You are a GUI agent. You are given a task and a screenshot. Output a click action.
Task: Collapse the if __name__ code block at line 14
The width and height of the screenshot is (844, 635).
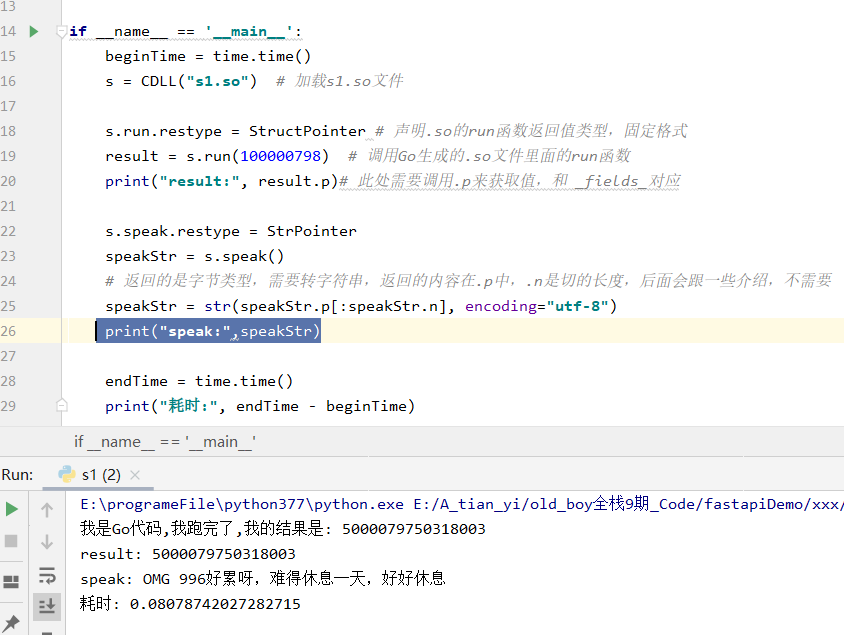click(61, 32)
